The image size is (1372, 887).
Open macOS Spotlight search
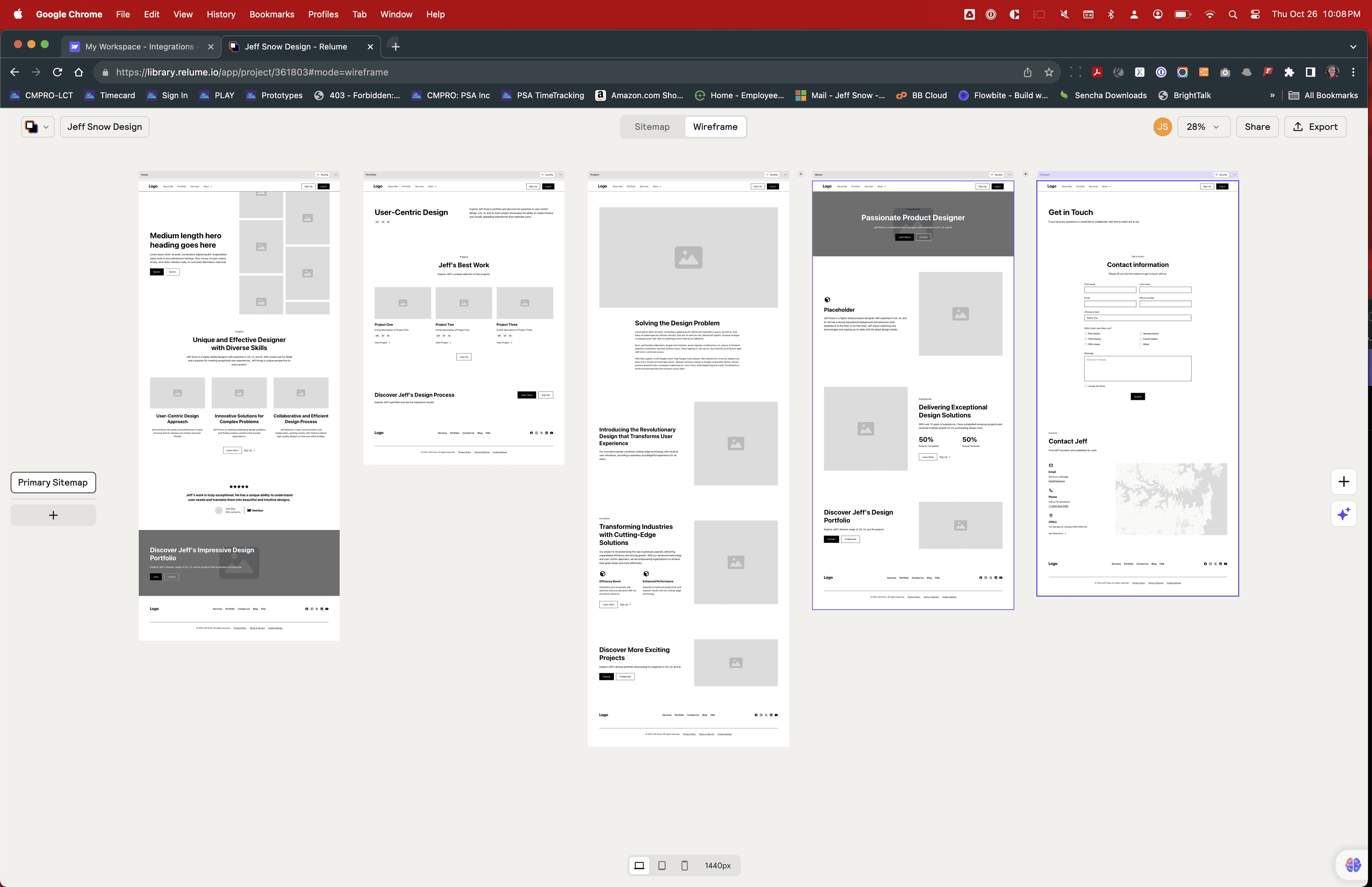pos(1233,14)
